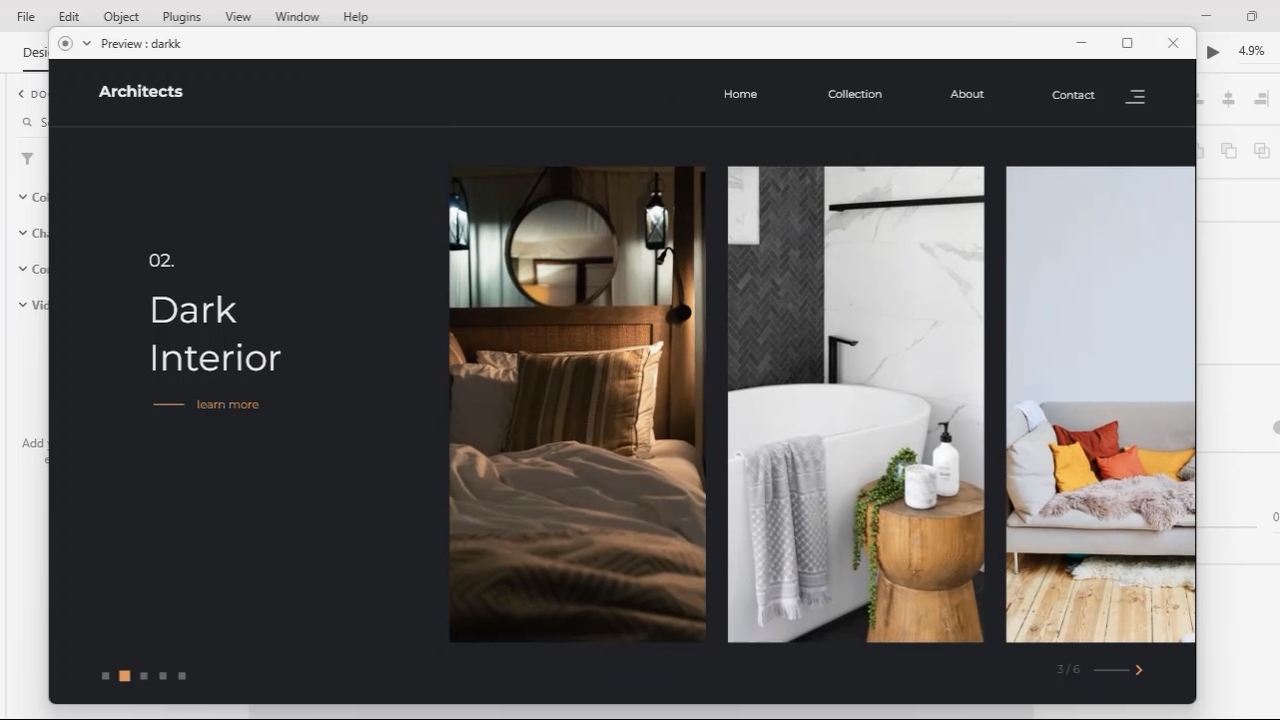Click the search magnifier icon in the left panel

(27, 122)
